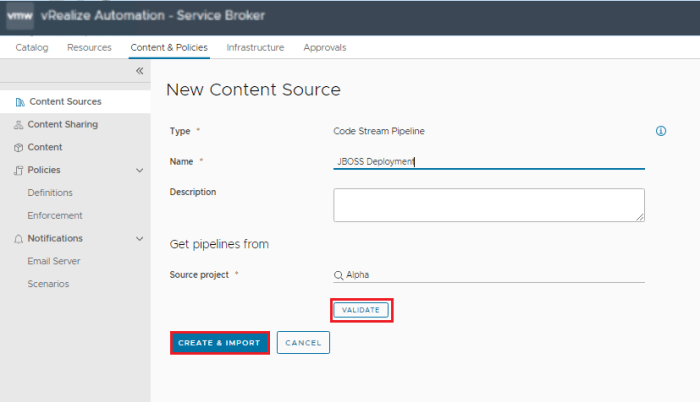Collapse the Notifications section chevron
The width and height of the screenshot is (700, 402).
[139, 239]
